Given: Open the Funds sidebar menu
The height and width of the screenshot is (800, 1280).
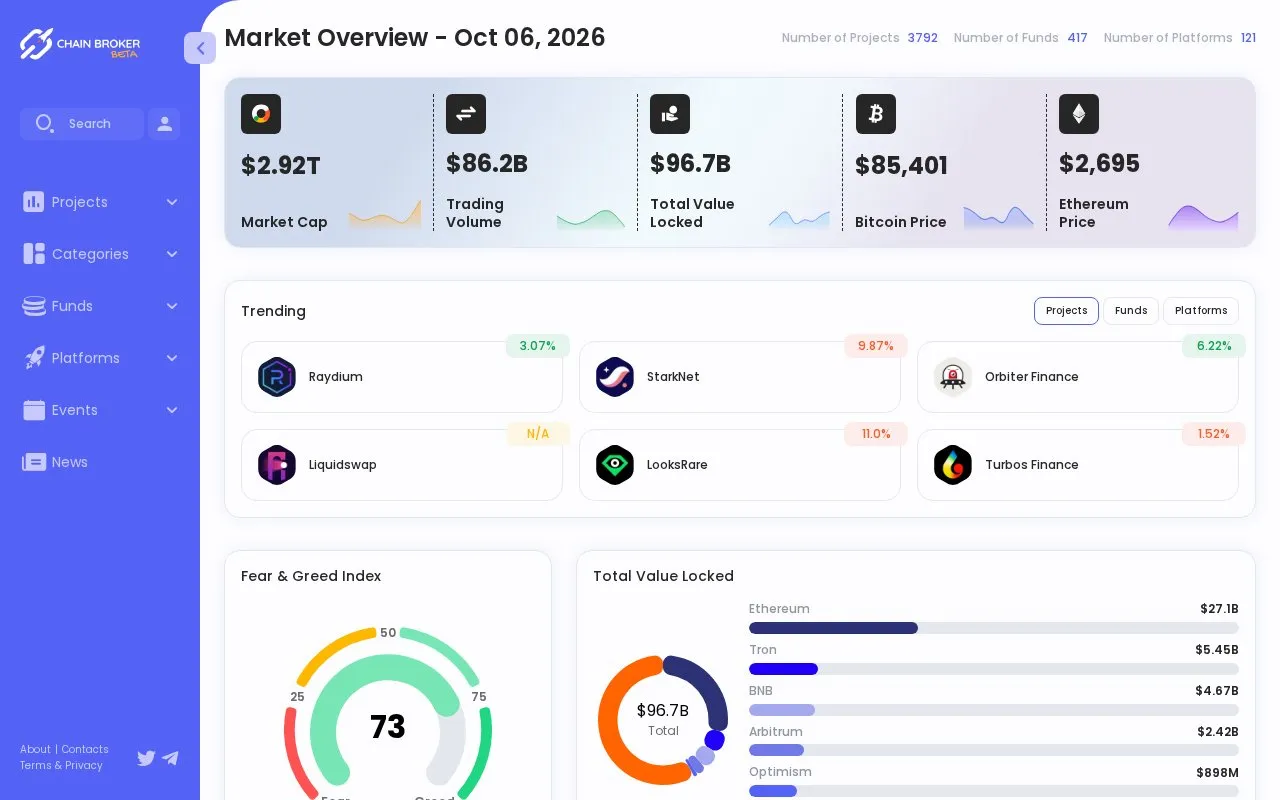Looking at the screenshot, I should 100,306.
